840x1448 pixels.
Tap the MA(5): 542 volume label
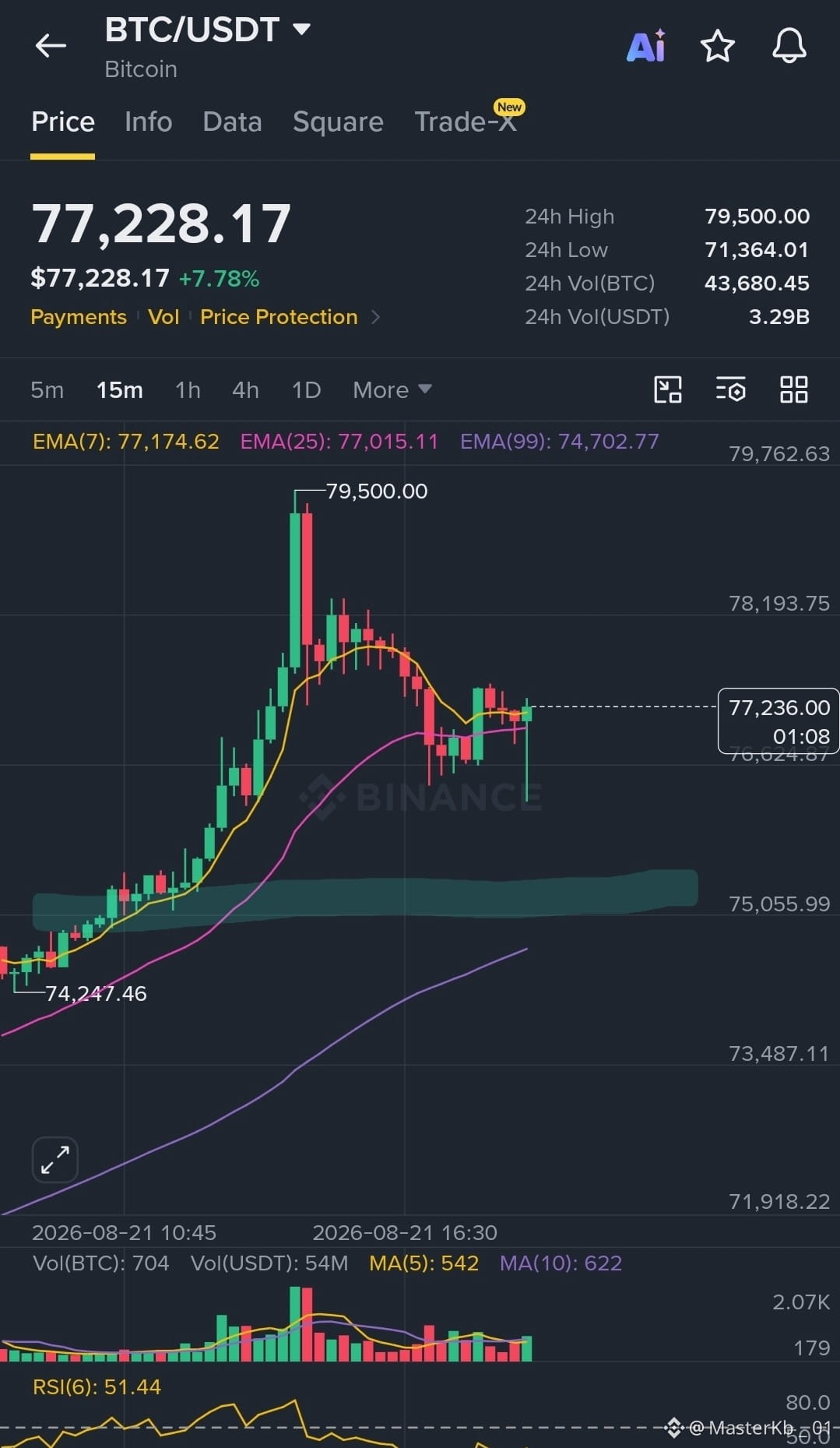tap(424, 1263)
